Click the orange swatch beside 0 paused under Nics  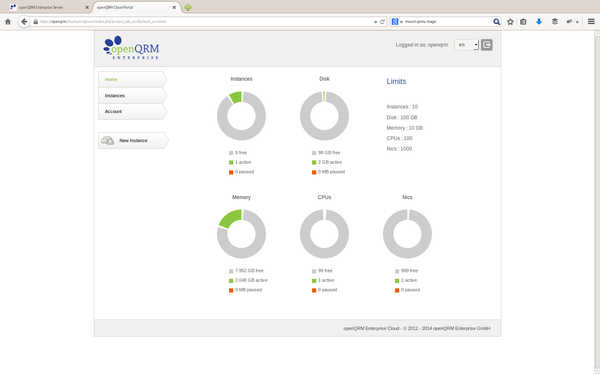(397, 290)
